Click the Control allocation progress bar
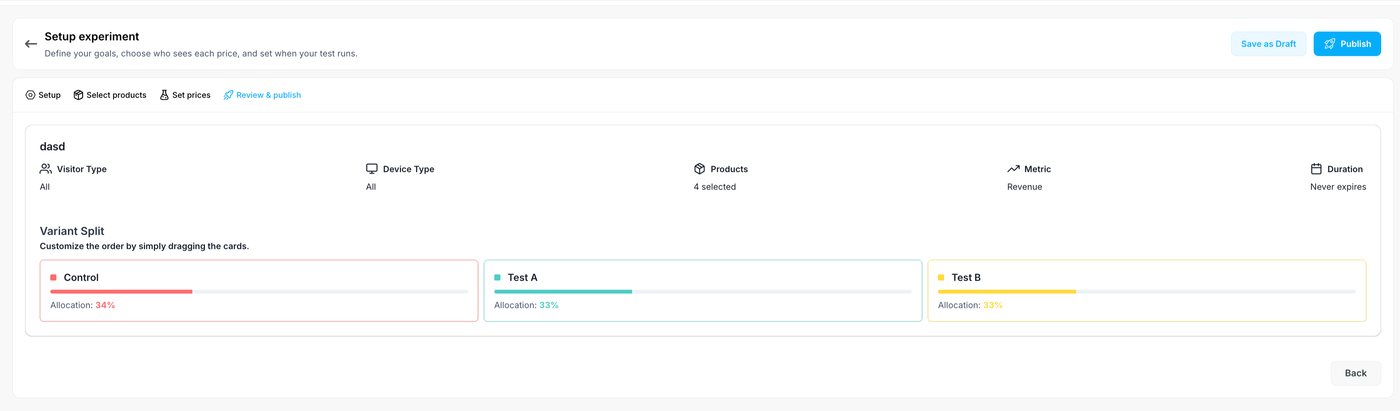Viewport: 1400px width, 411px height. (259, 291)
